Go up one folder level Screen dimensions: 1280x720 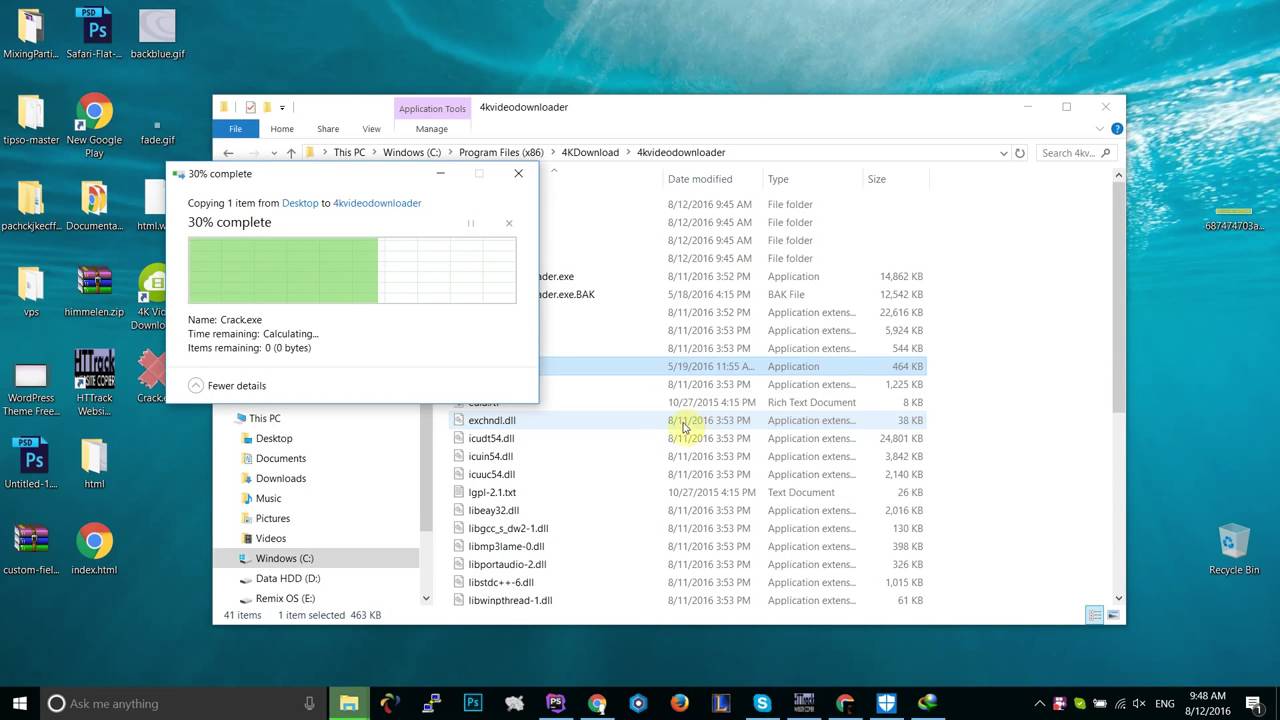(x=291, y=153)
